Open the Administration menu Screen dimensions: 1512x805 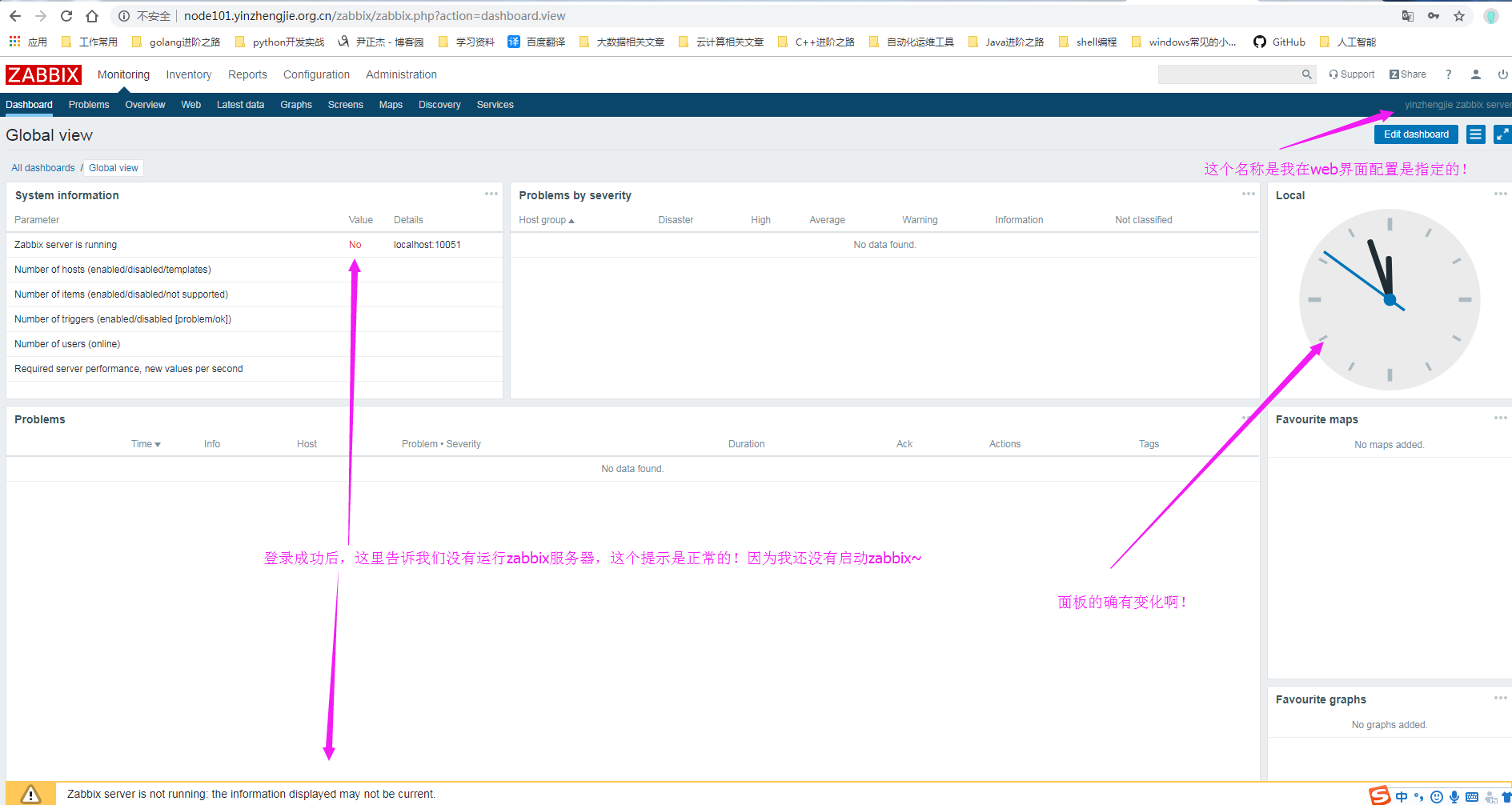401,74
